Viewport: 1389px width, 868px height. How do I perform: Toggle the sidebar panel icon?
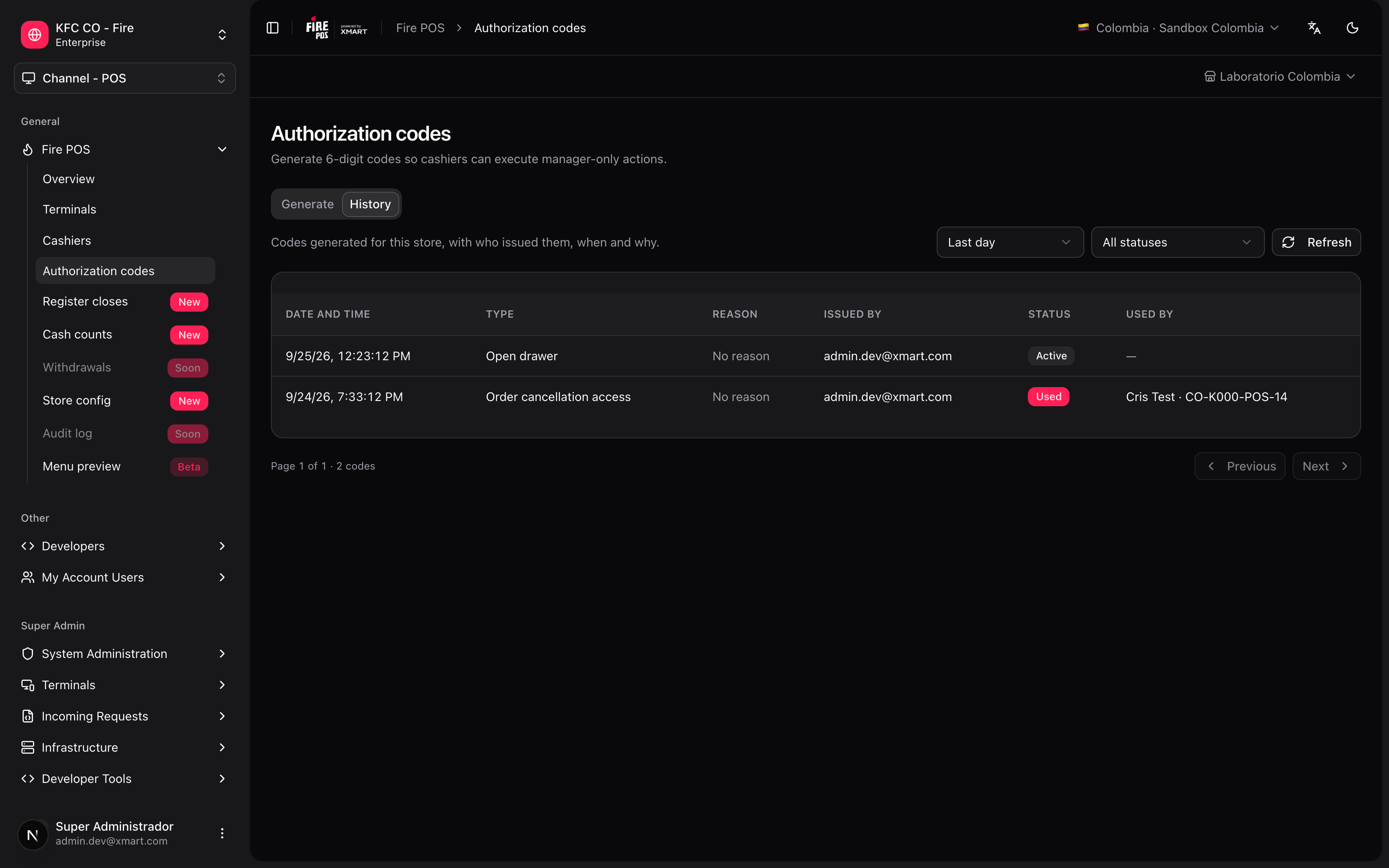pyautogui.click(x=273, y=28)
